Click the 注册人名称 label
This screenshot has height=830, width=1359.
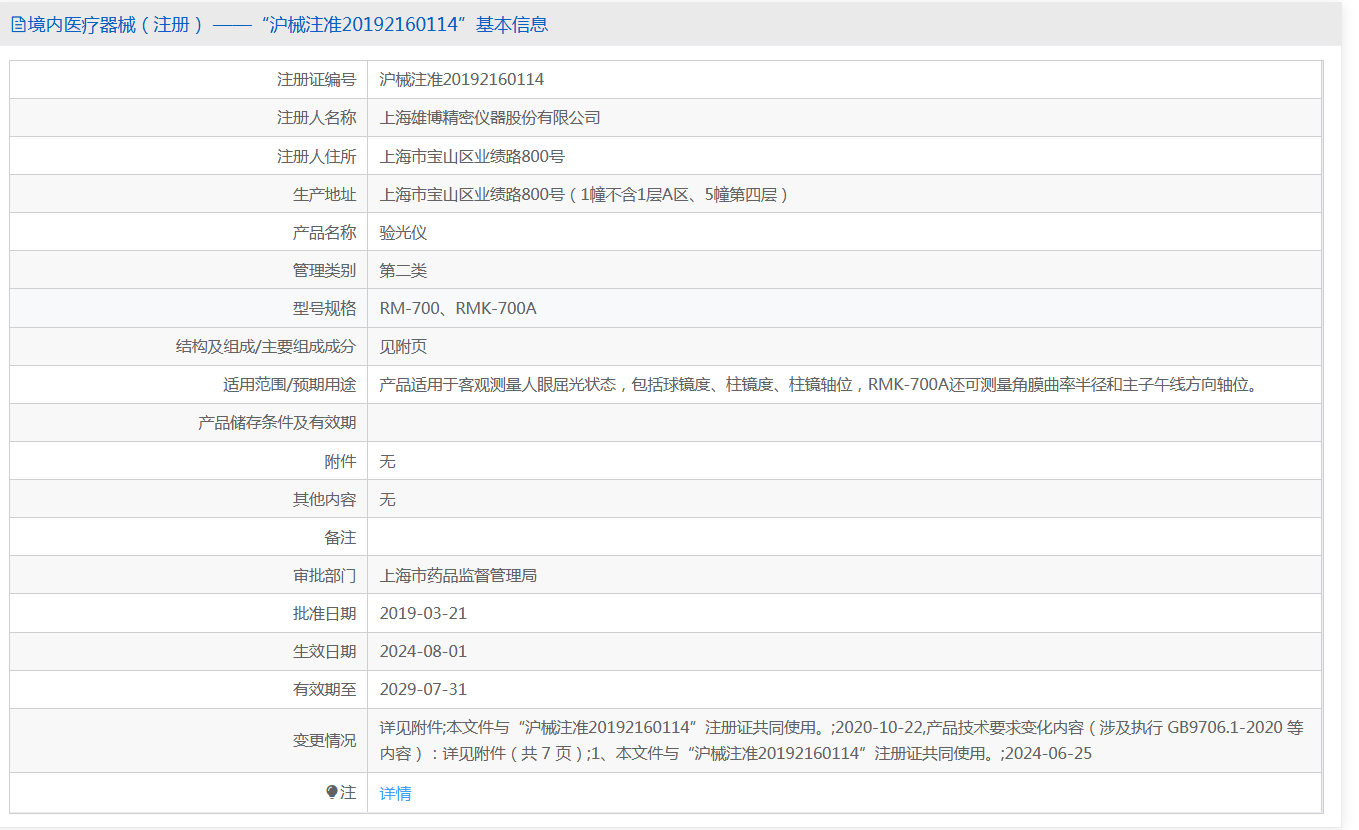[x=316, y=117]
